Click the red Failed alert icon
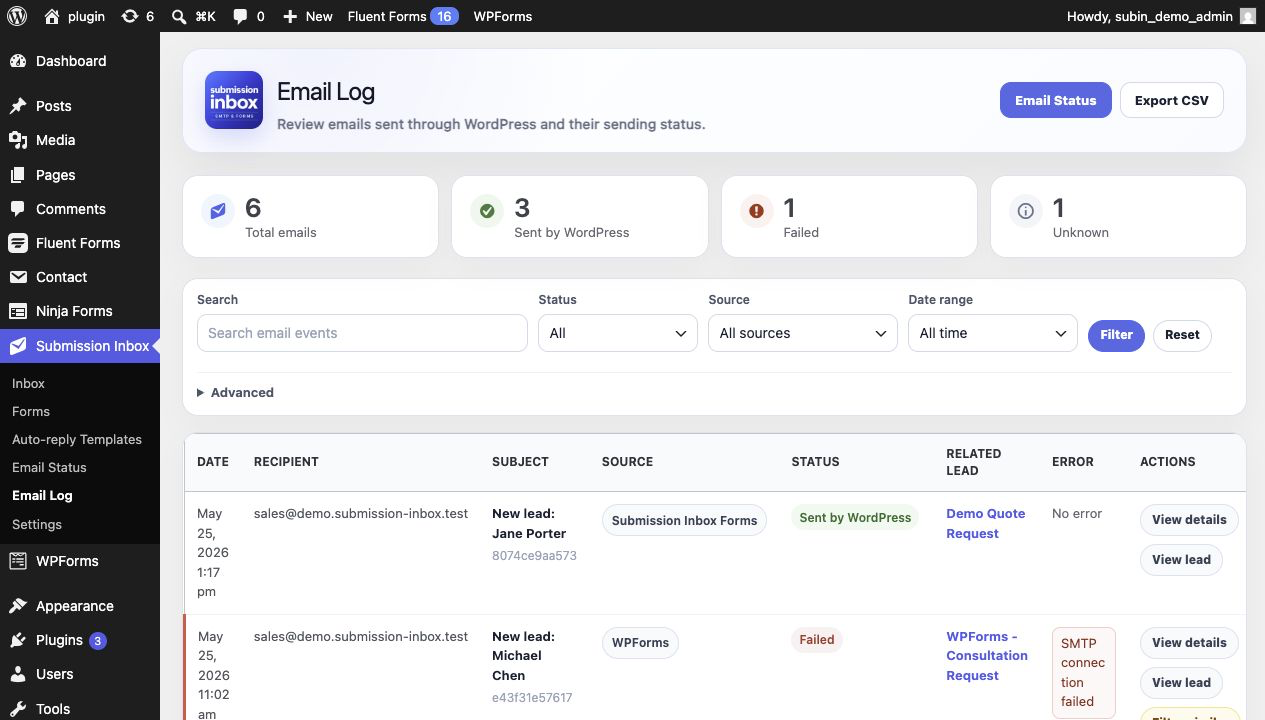 pyautogui.click(x=756, y=211)
